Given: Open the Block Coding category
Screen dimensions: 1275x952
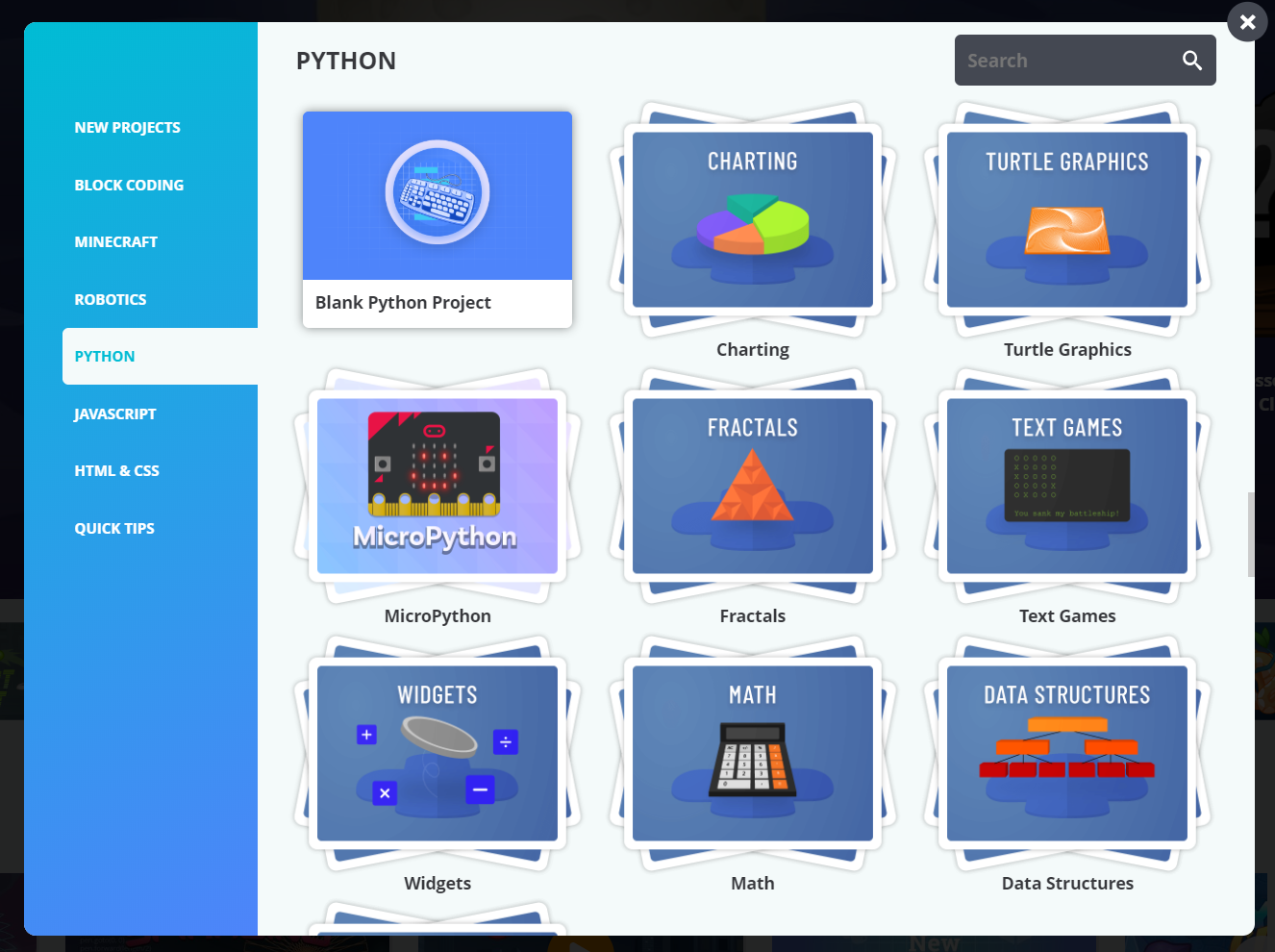Looking at the screenshot, I should point(129,185).
